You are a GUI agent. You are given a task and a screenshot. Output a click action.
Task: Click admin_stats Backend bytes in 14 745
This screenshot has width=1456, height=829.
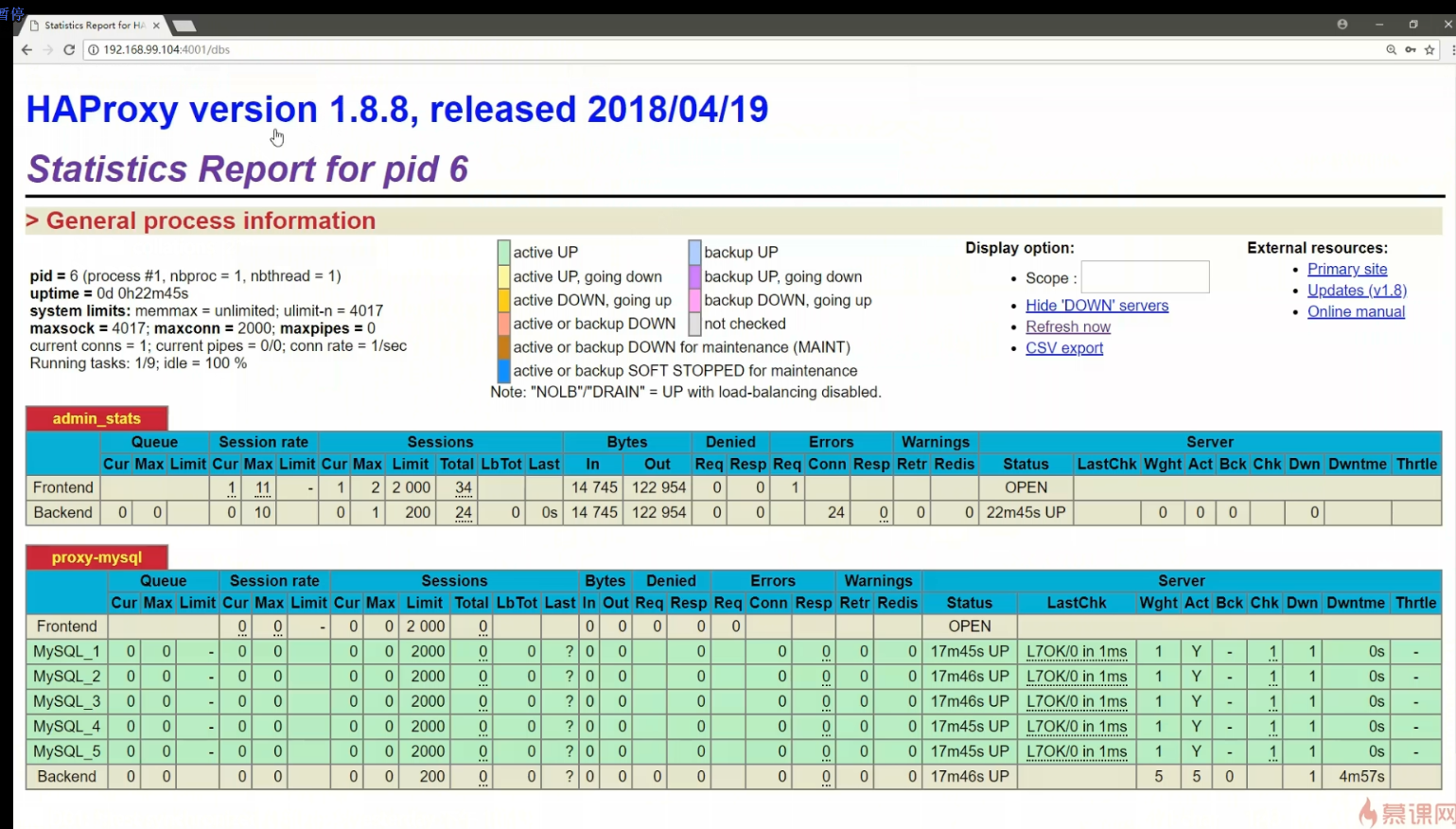pyautogui.click(x=594, y=512)
